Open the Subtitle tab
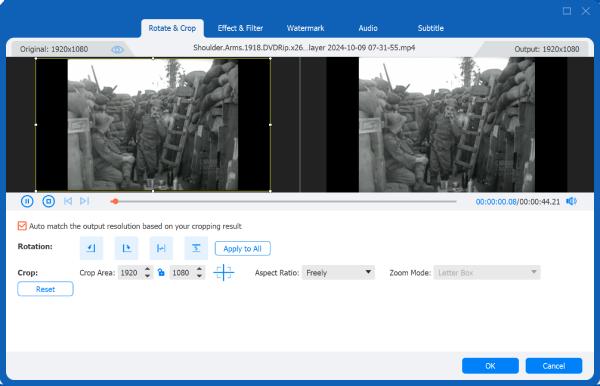This screenshot has width=600, height=386. 430,28
